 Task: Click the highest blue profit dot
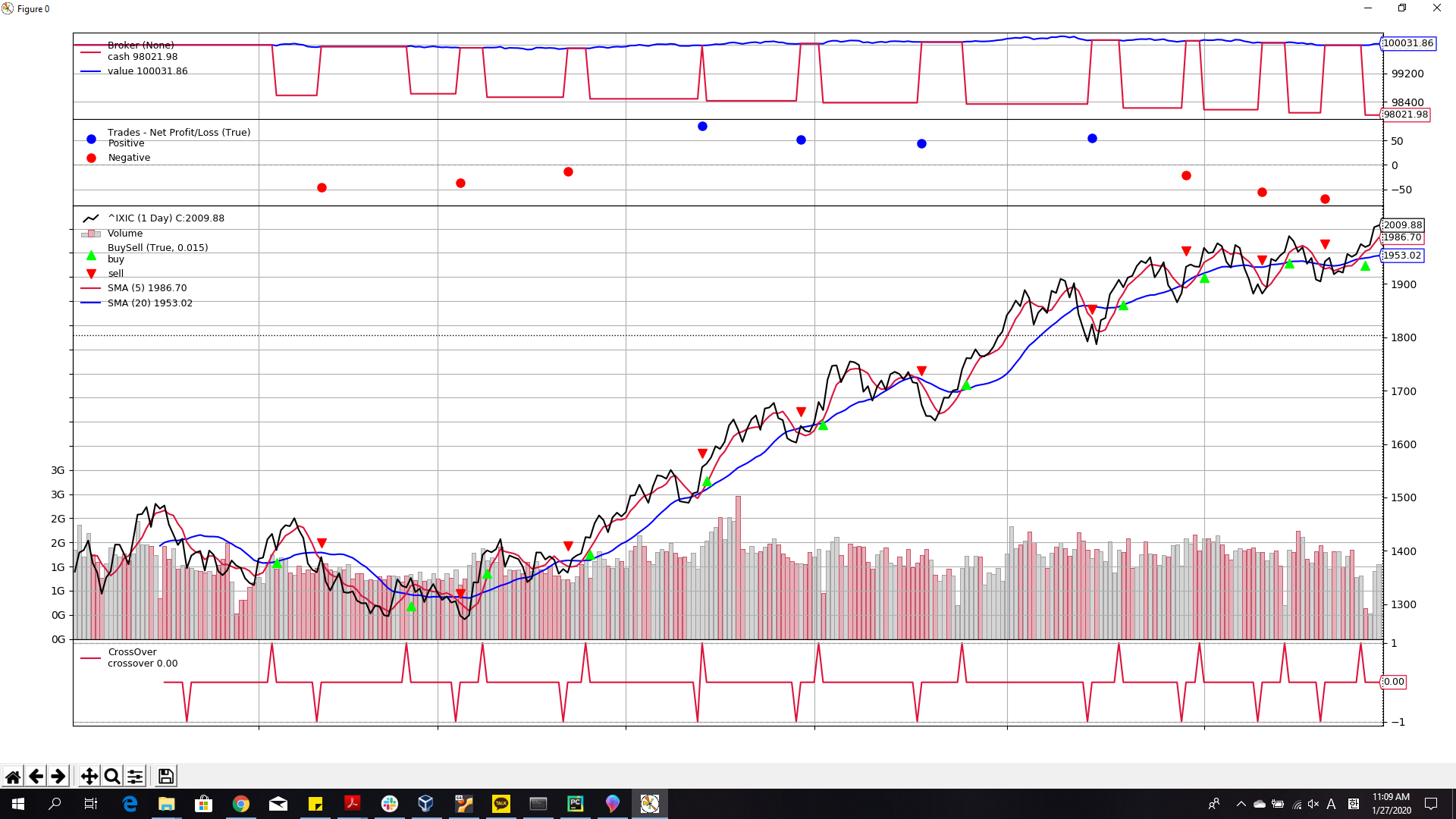(x=702, y=126)
